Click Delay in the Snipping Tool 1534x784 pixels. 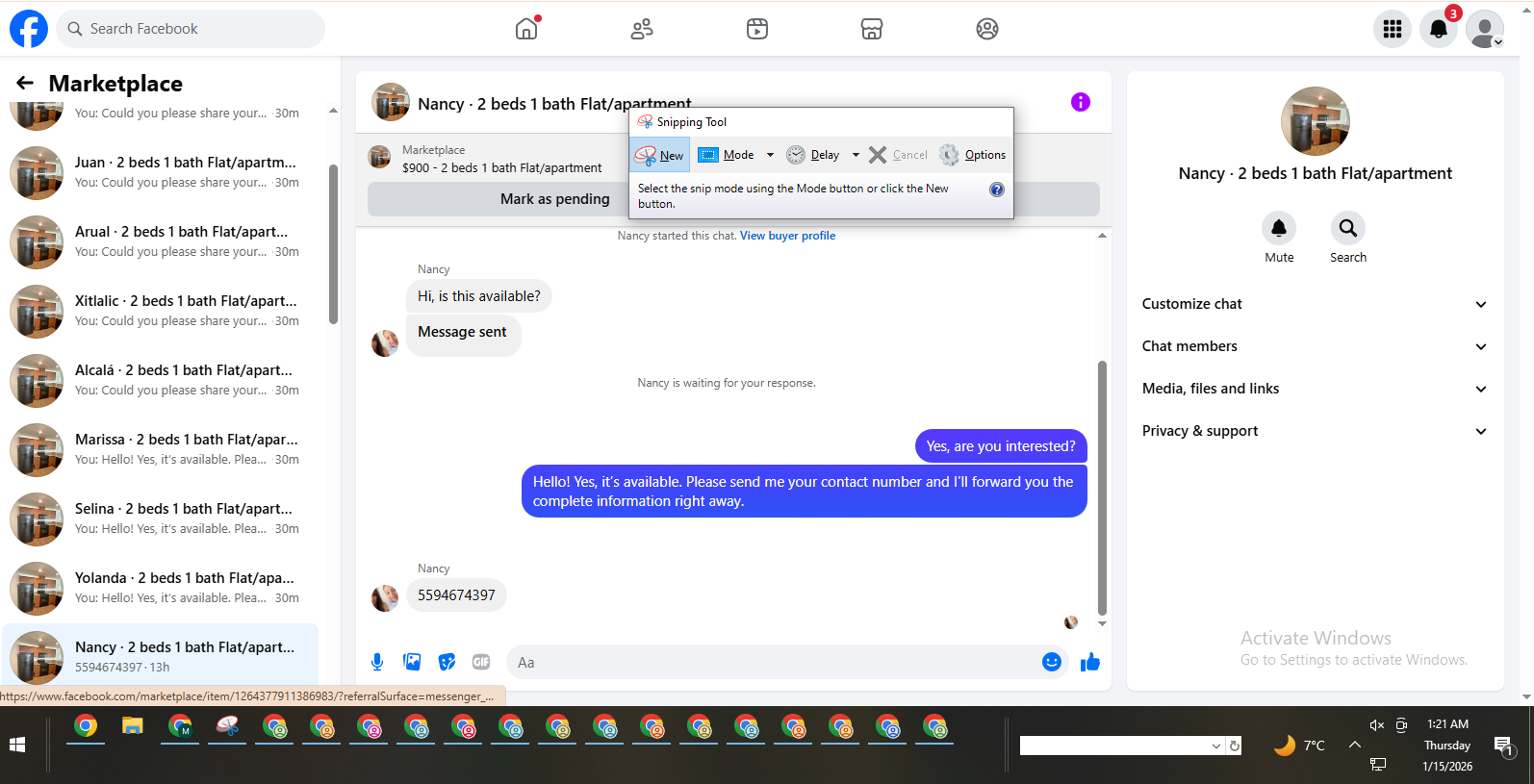[x=814, y=155]
